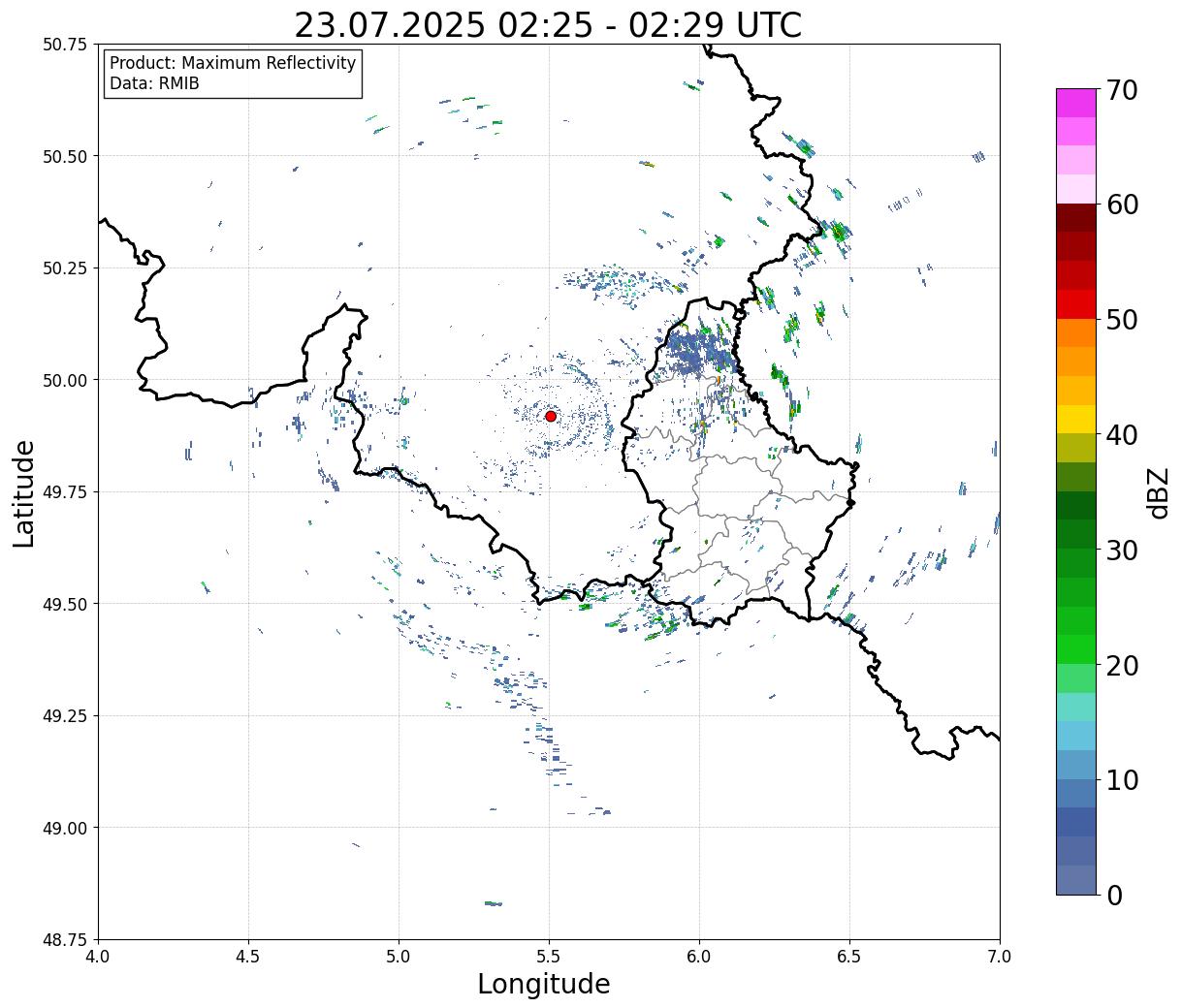Click the longitude tick label '7.0'
This screenshot has height=1008, width=1182.
click(x=1000, y=957)
